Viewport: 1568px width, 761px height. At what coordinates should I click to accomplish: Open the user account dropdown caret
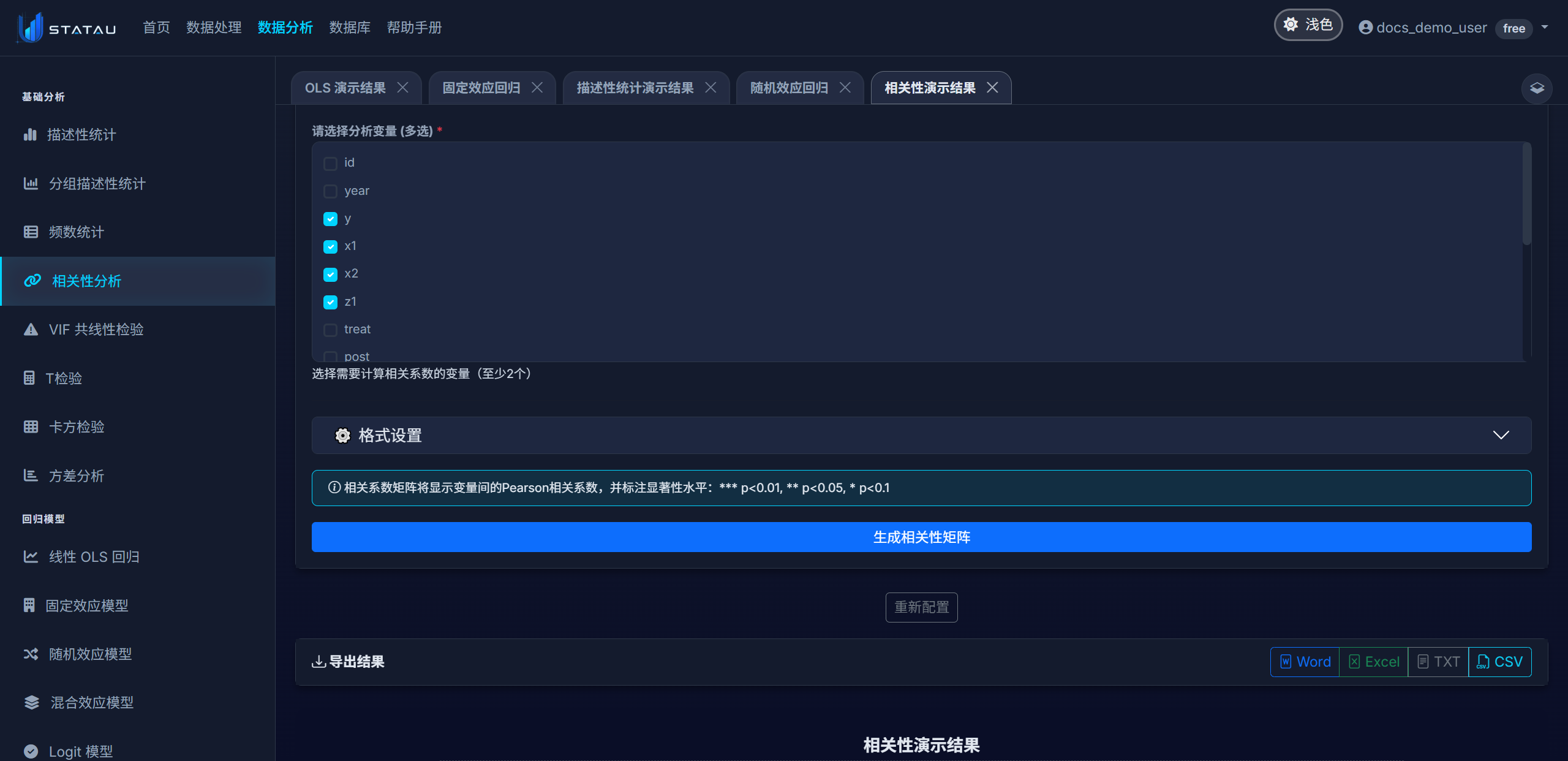click(x=1545, y=27)
